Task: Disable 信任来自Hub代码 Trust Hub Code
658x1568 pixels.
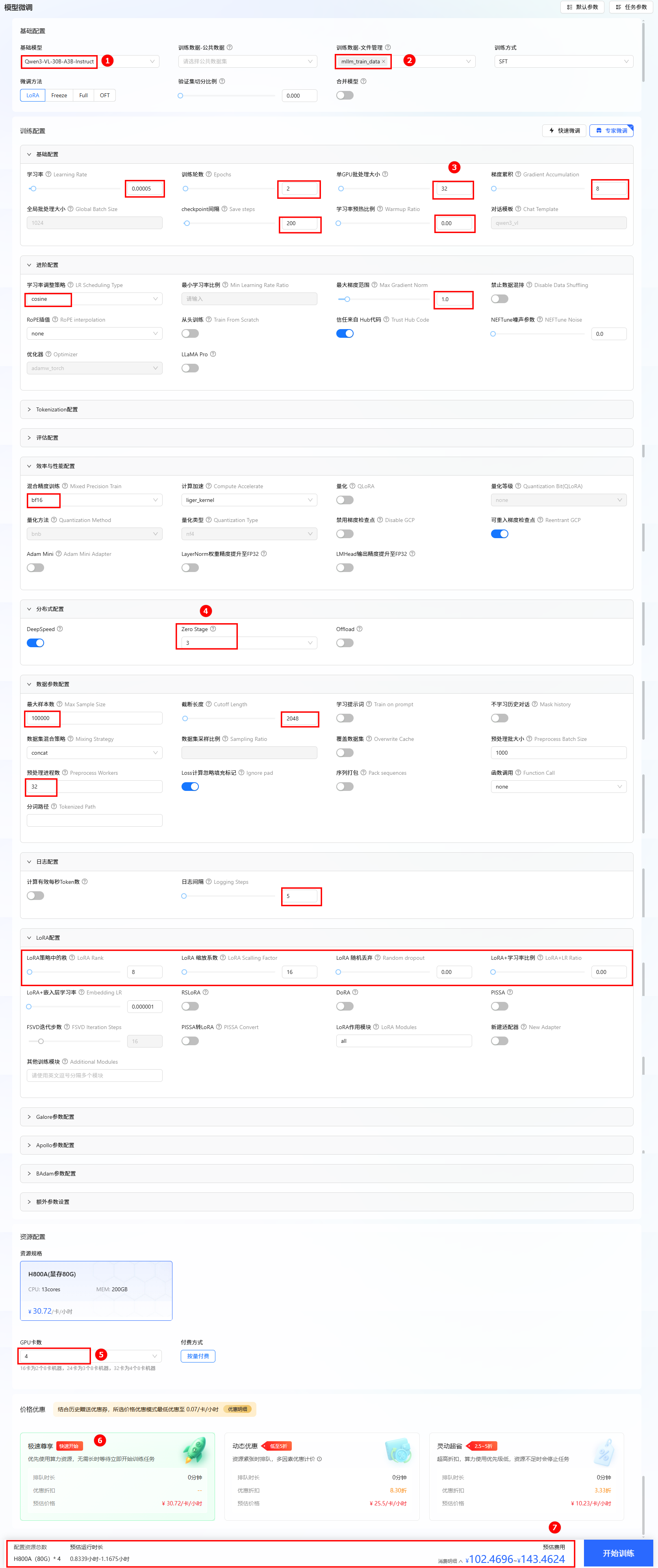Action: [345, 333]
